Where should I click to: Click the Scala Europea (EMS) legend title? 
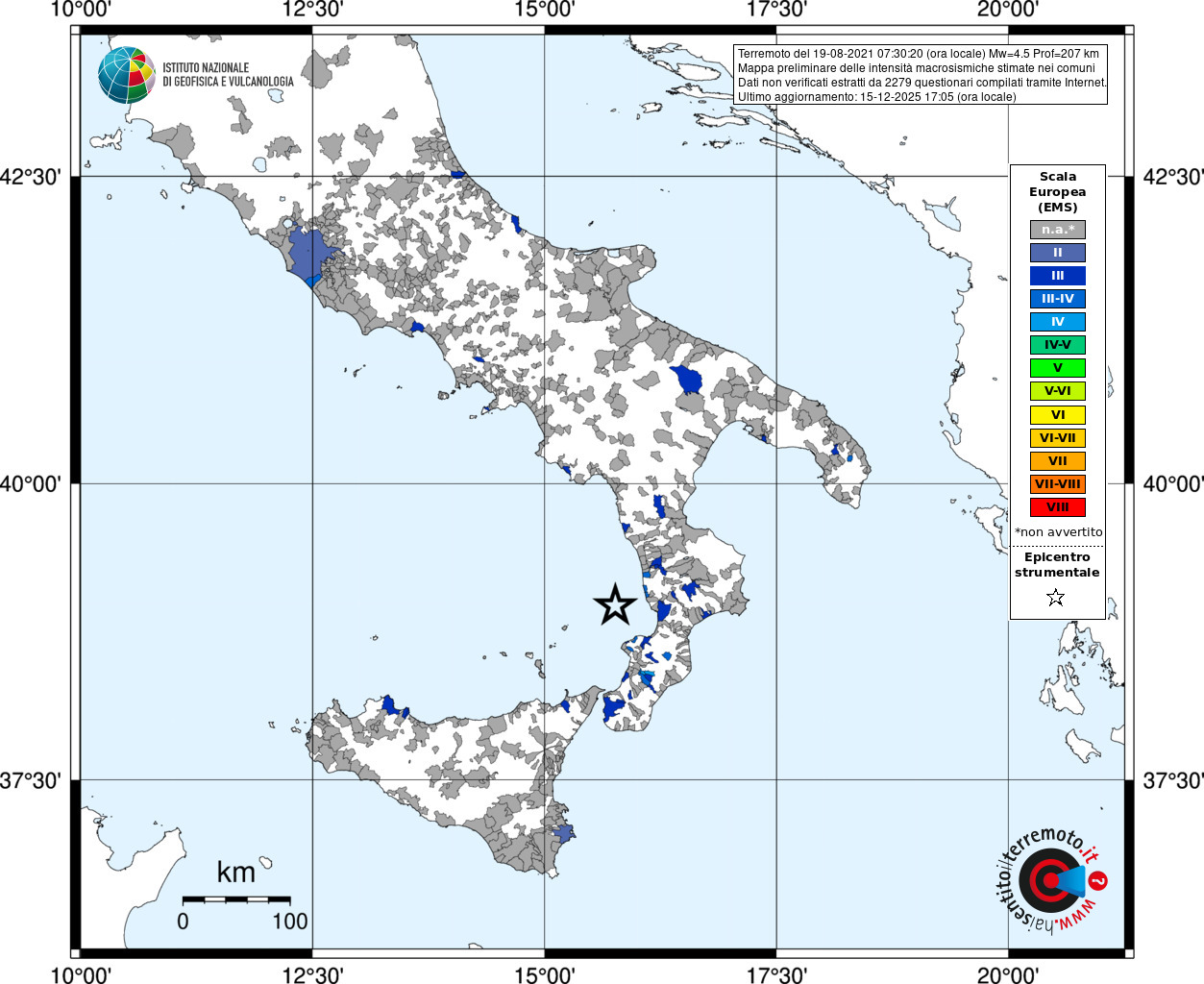tap(1058, 192)
